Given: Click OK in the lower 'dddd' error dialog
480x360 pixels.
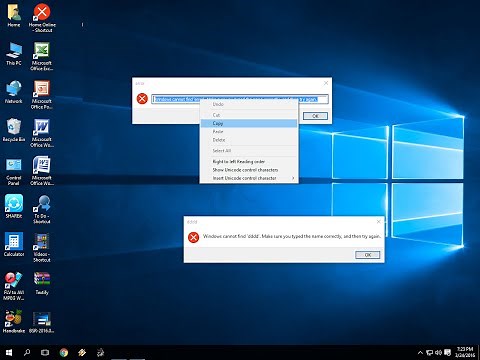Looking at the screenshot, I should coord(368,255).
